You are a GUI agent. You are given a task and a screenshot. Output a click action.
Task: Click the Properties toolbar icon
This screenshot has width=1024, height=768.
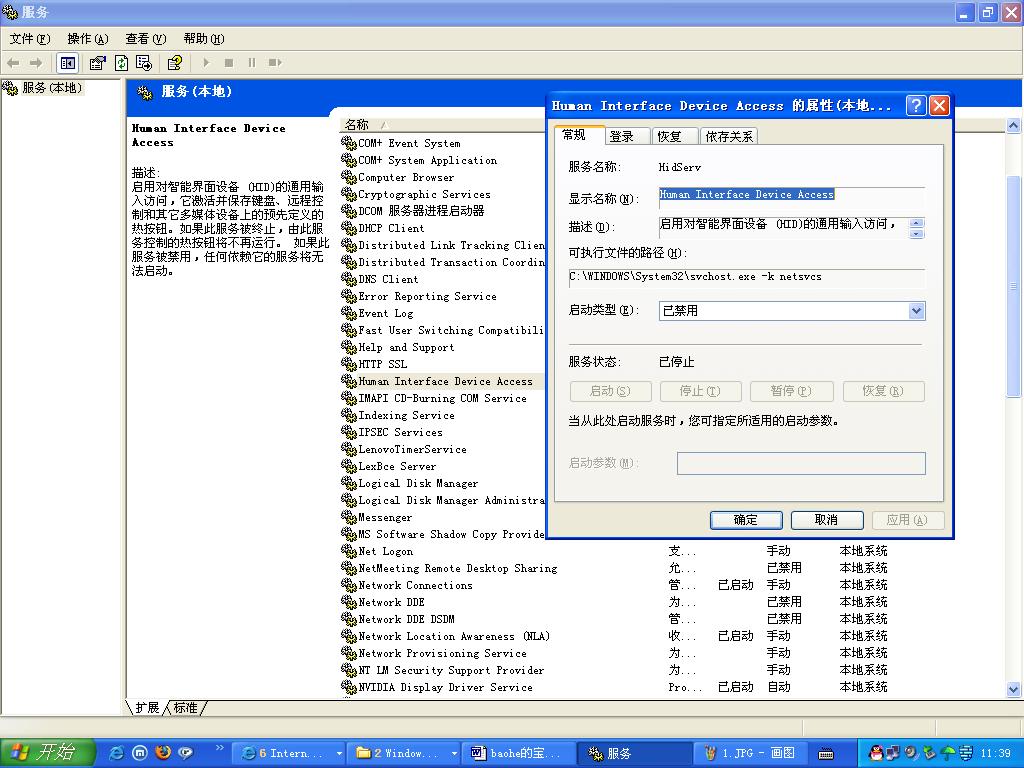[x=97, y=63]
